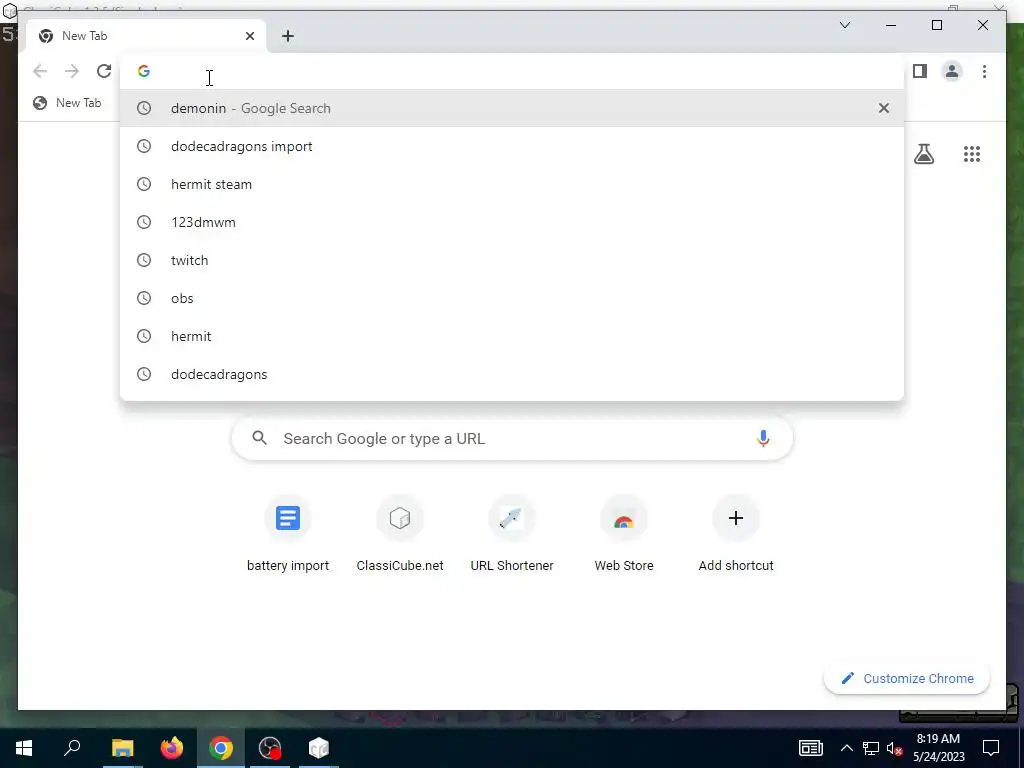Close the New Tab tab
The height and width of the screenshot is (768, 1024).
point(249,36)
